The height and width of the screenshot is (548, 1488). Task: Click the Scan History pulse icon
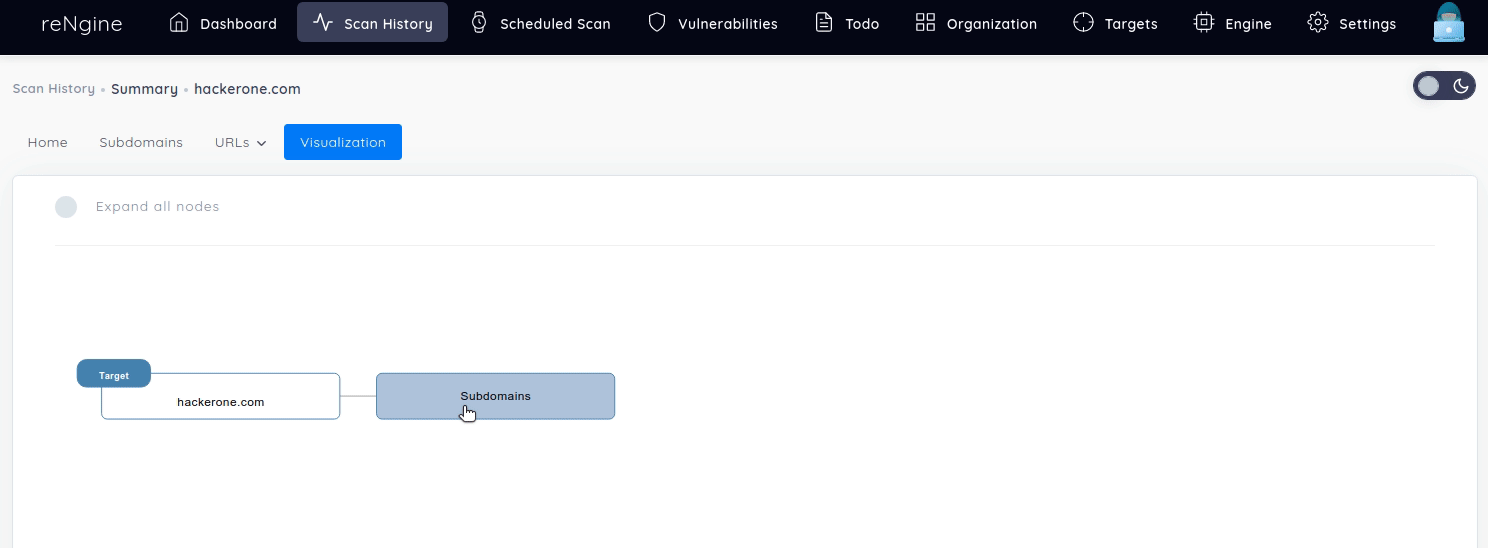coord(322,22)
